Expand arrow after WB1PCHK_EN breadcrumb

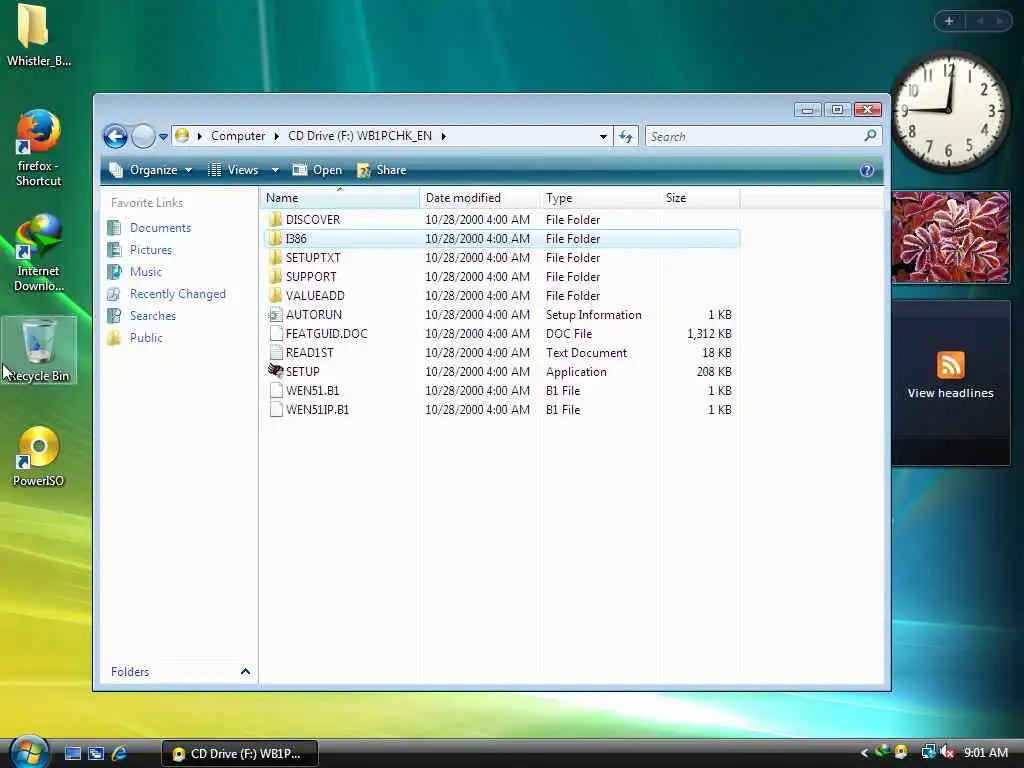pos(443,136)
